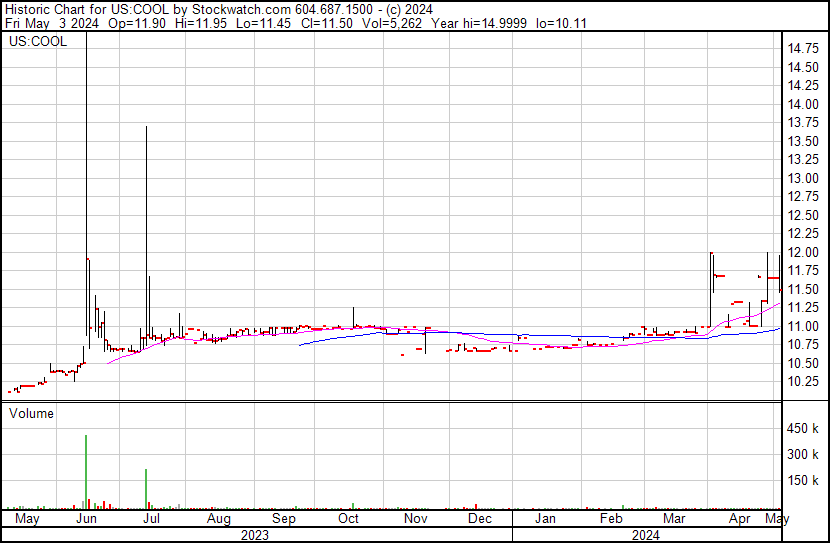Select the 13.25 price axis label

point(803,160)
